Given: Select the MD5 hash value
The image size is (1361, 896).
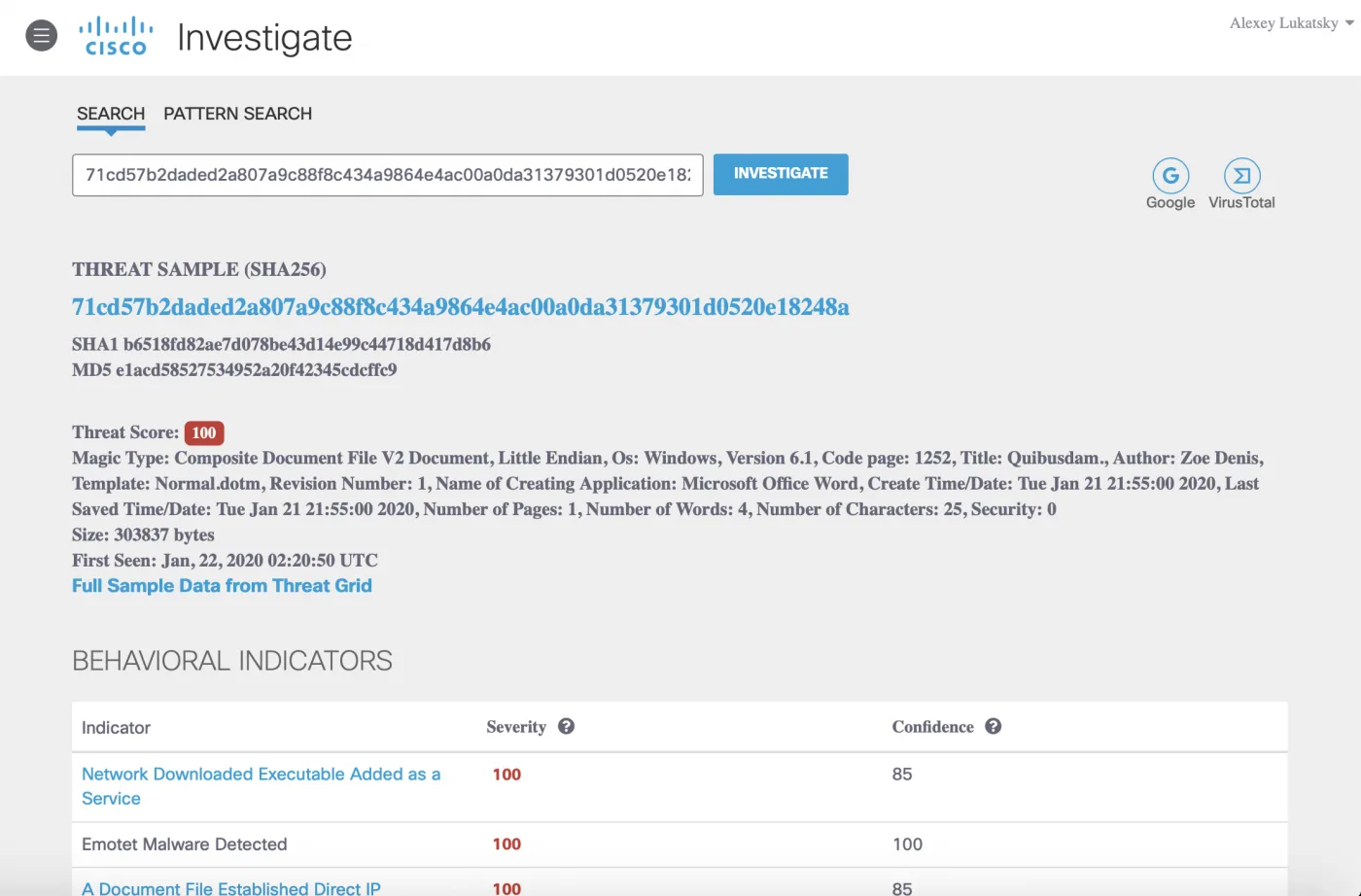Looking at the screenshot, I should click(257, 369).
